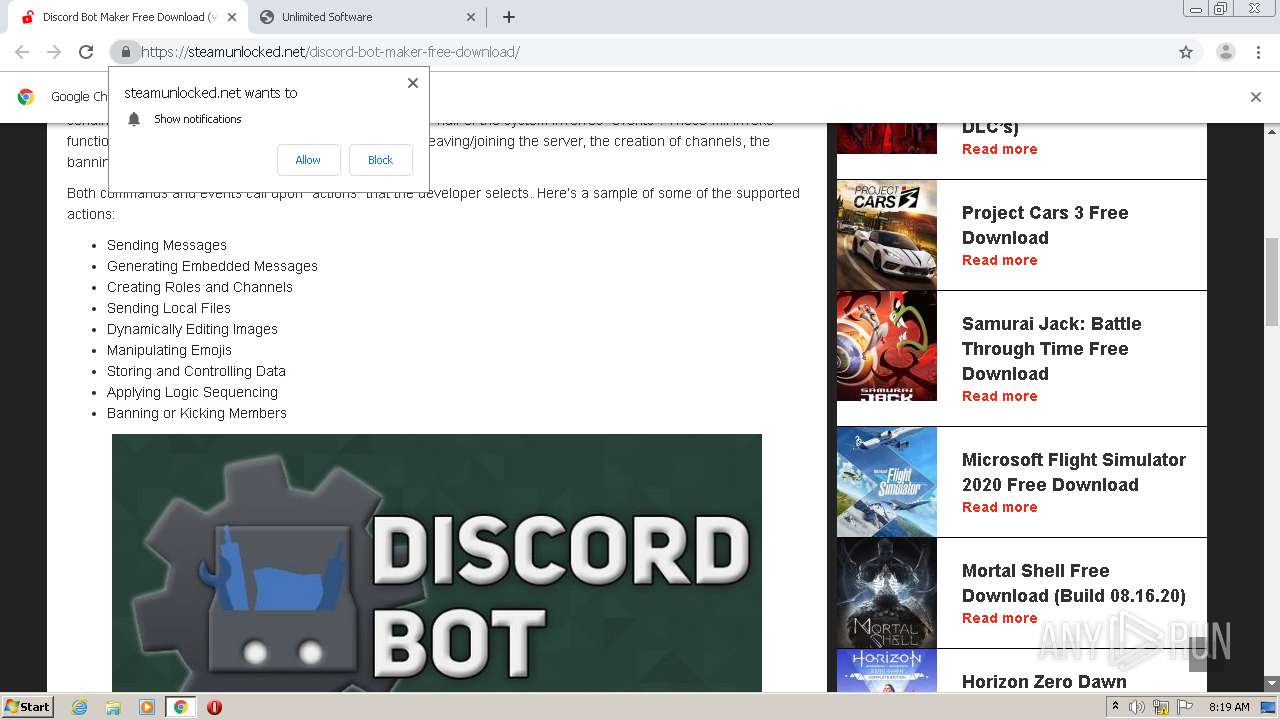Image resolution: width=1280 pixels, height=720 pixels.
Task: Click the Google Chrome logo in info bar
Action: pyautogui.click(x=26, y=97)
